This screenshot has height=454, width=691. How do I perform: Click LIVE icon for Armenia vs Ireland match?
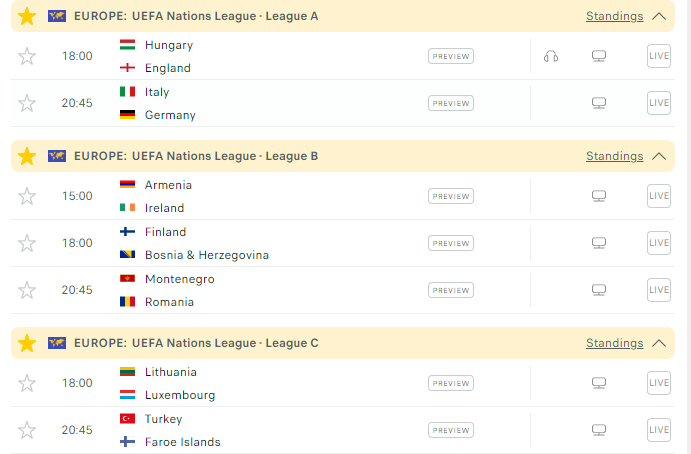point(659,196)
